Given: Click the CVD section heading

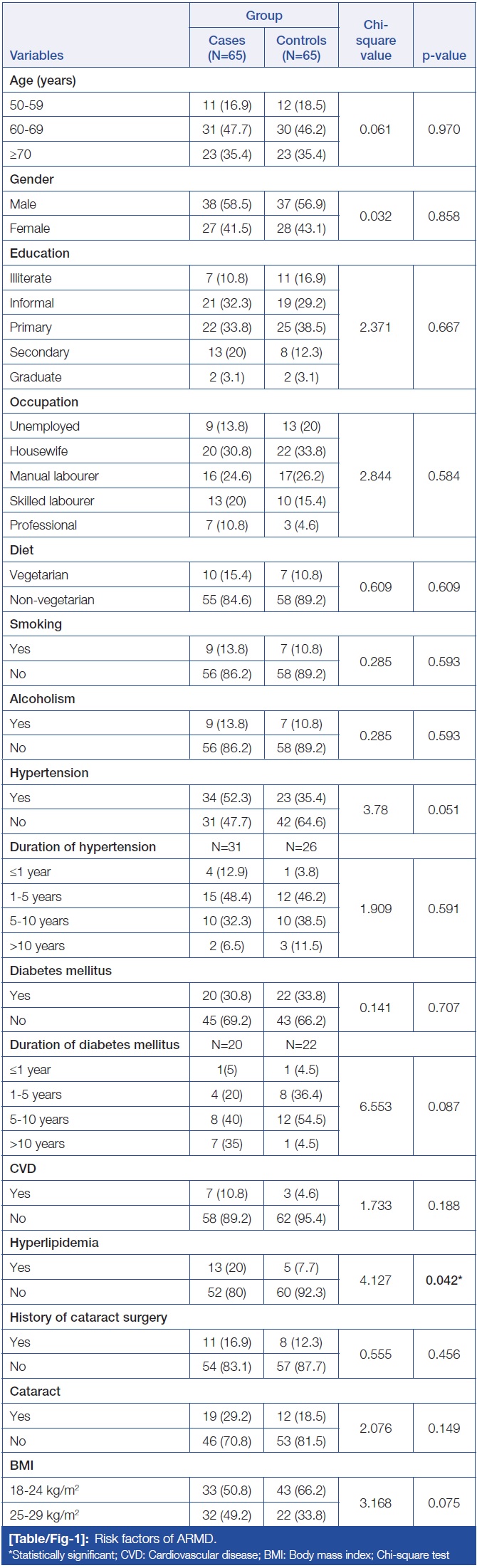Looking at the screenshot, I should tap(23, 1169).
